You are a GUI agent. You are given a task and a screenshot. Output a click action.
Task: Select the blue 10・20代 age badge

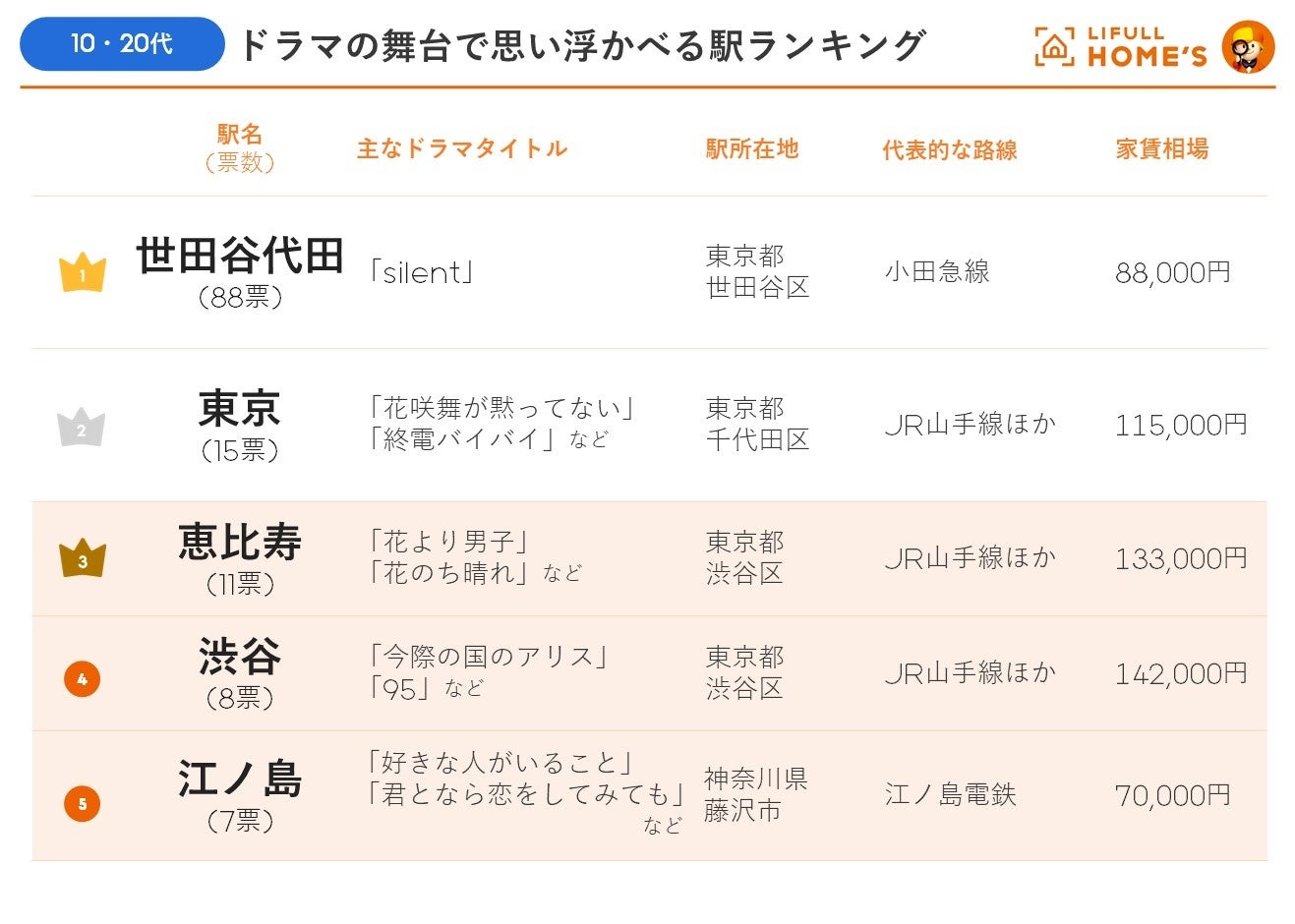pos(122,44)
